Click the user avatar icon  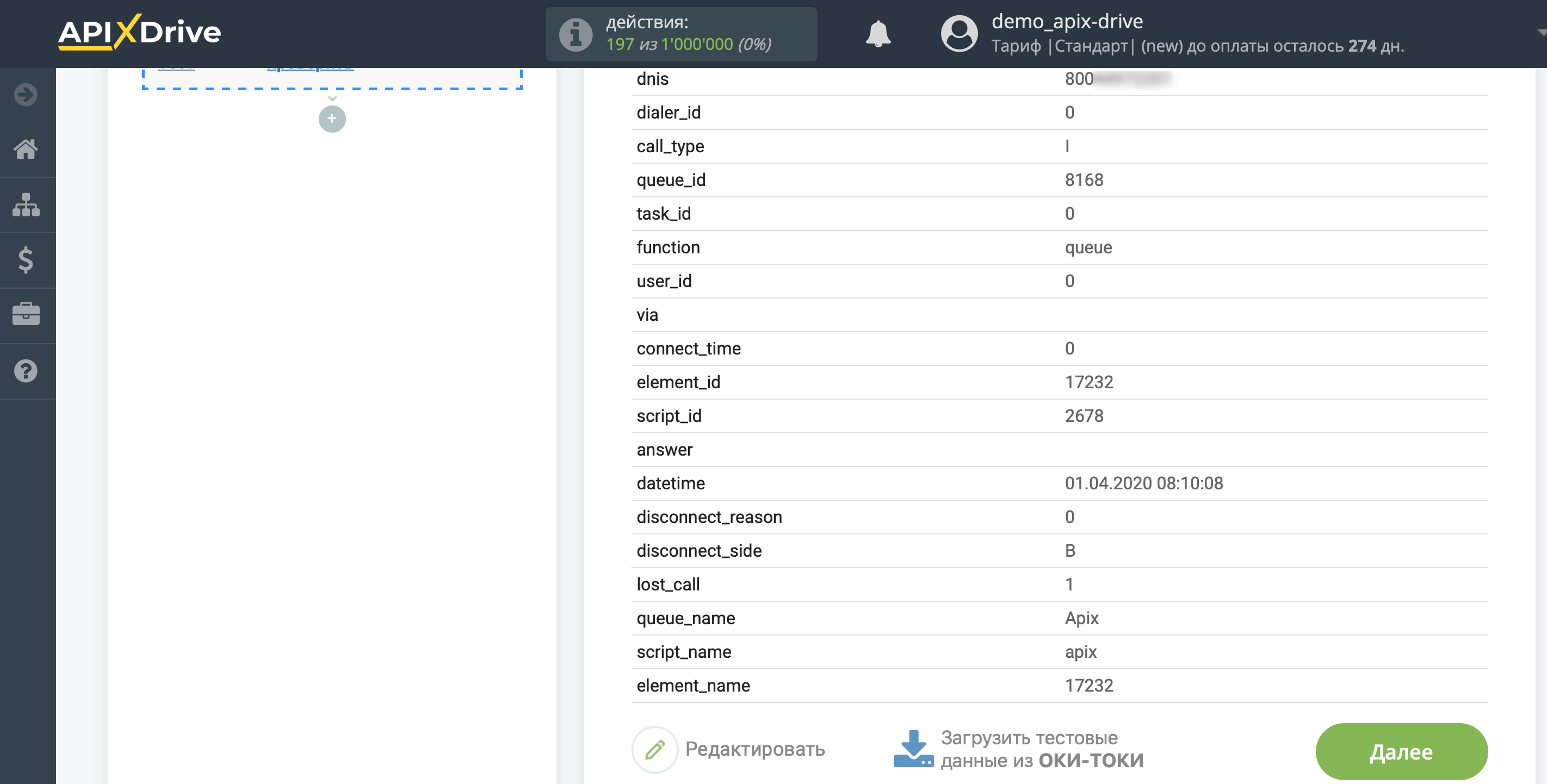(x=959, y=34)
